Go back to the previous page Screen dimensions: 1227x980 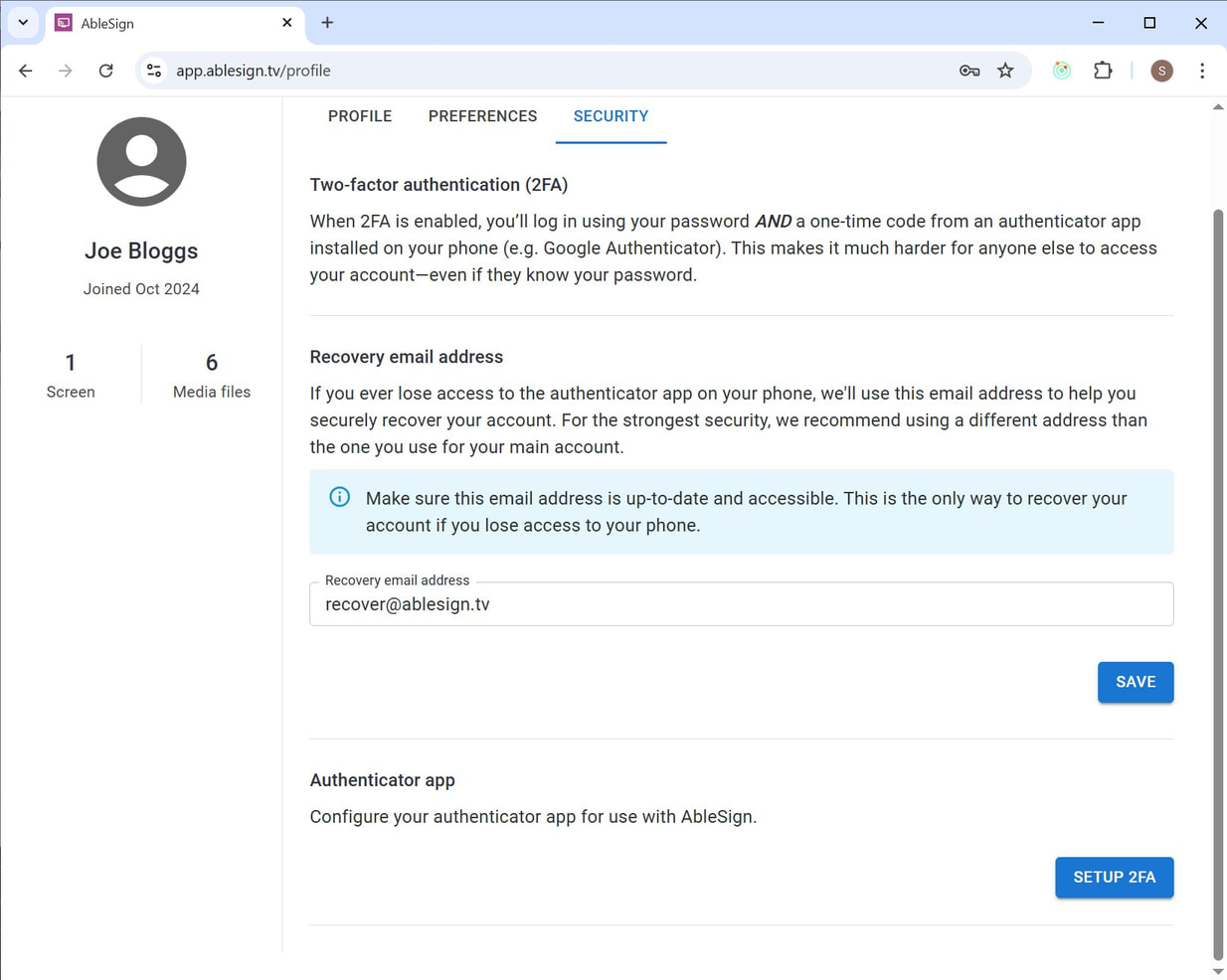coord(26,71)
